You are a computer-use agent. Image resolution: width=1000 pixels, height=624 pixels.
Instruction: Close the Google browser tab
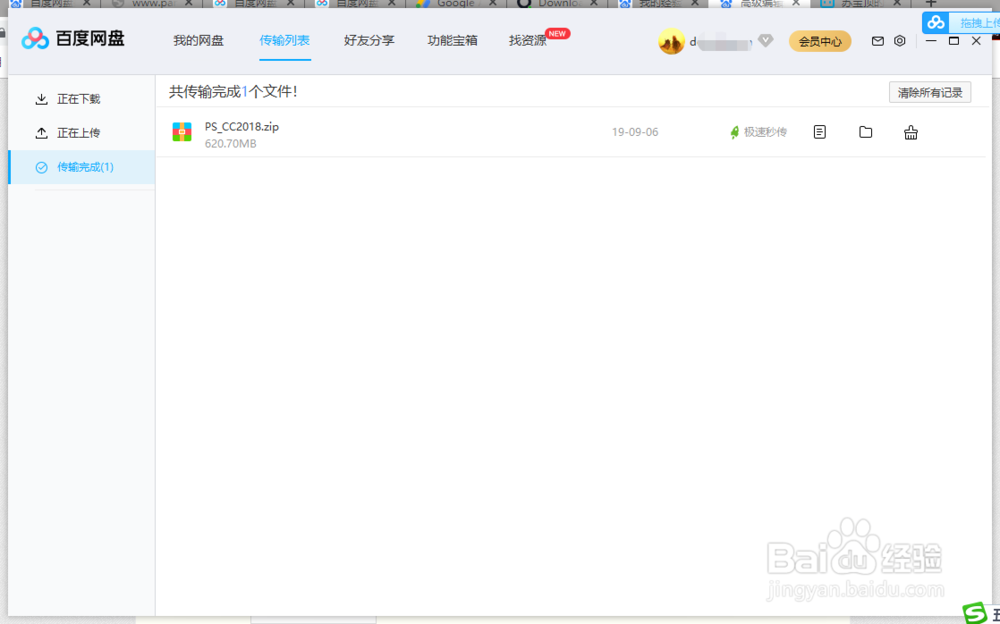pyautogui.click(x=492, y=3)
